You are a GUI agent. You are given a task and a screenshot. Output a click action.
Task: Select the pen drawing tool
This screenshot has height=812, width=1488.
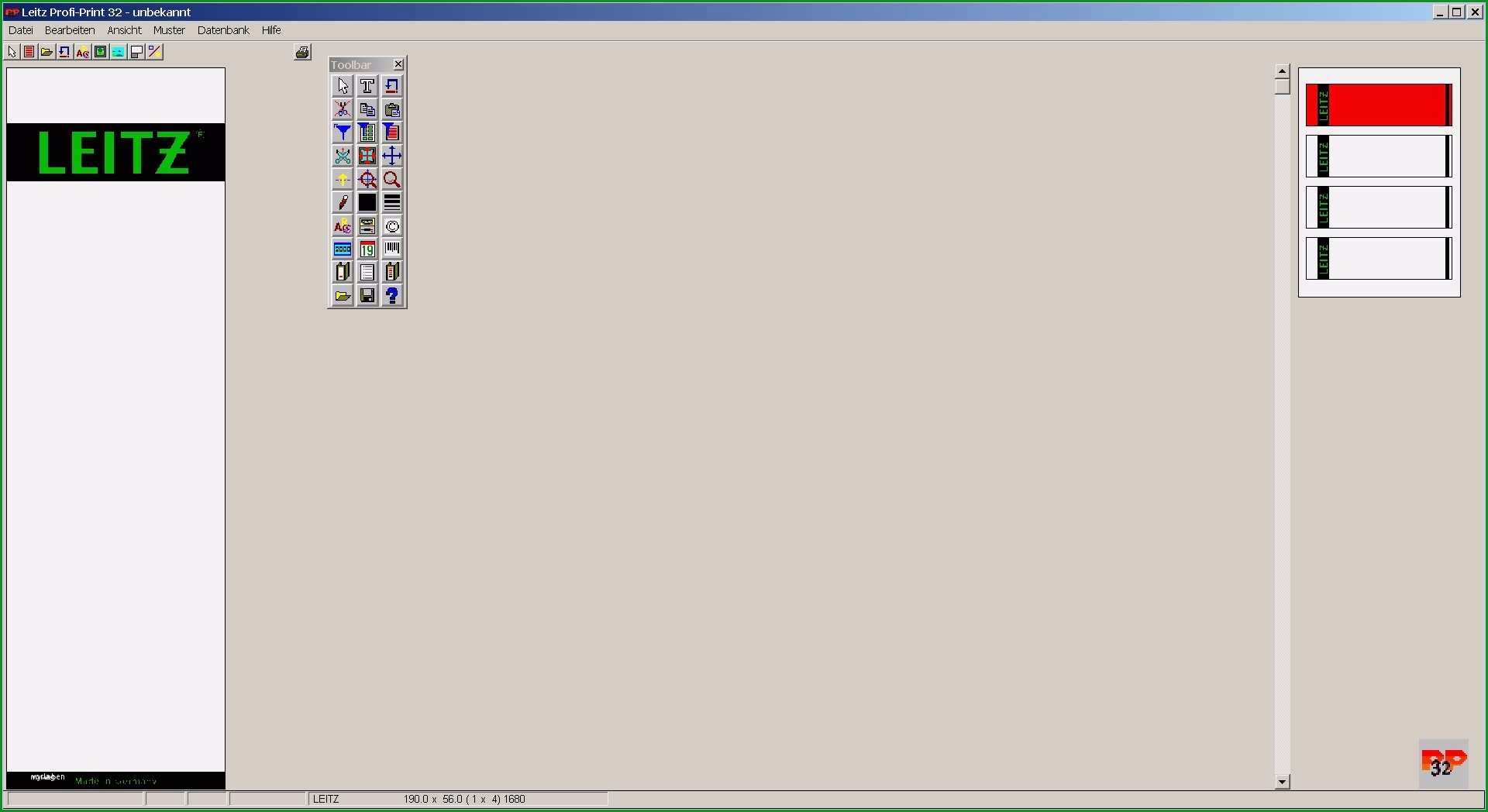point(343,202)
